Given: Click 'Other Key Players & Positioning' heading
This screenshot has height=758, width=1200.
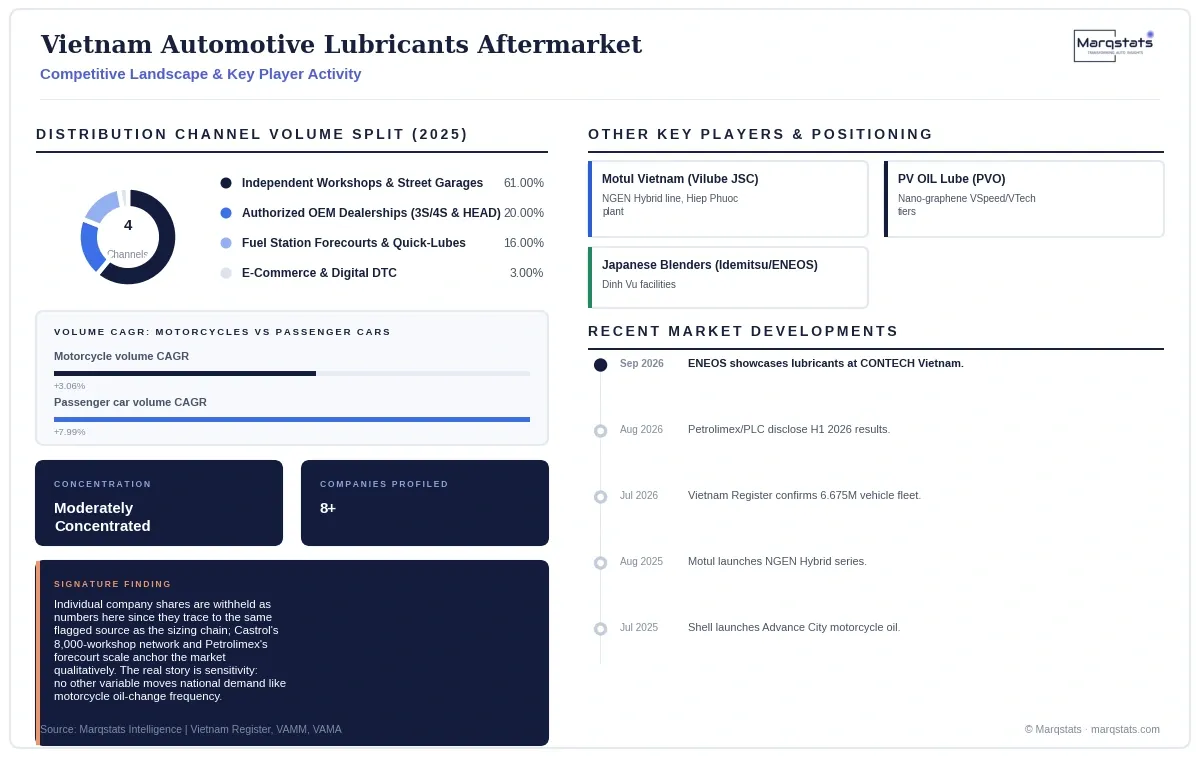Looking at the screenshot, I should [760, 134].
